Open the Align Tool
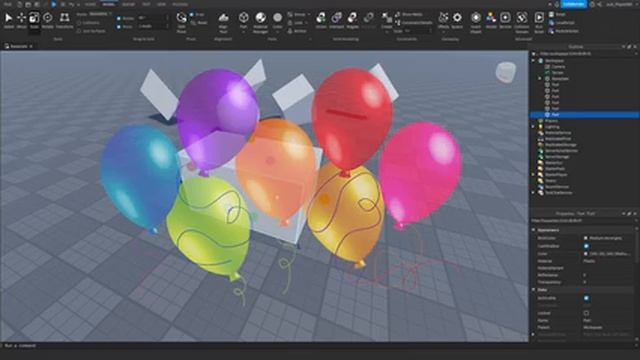Screen dimensions: 640x360 click(223, 22)
